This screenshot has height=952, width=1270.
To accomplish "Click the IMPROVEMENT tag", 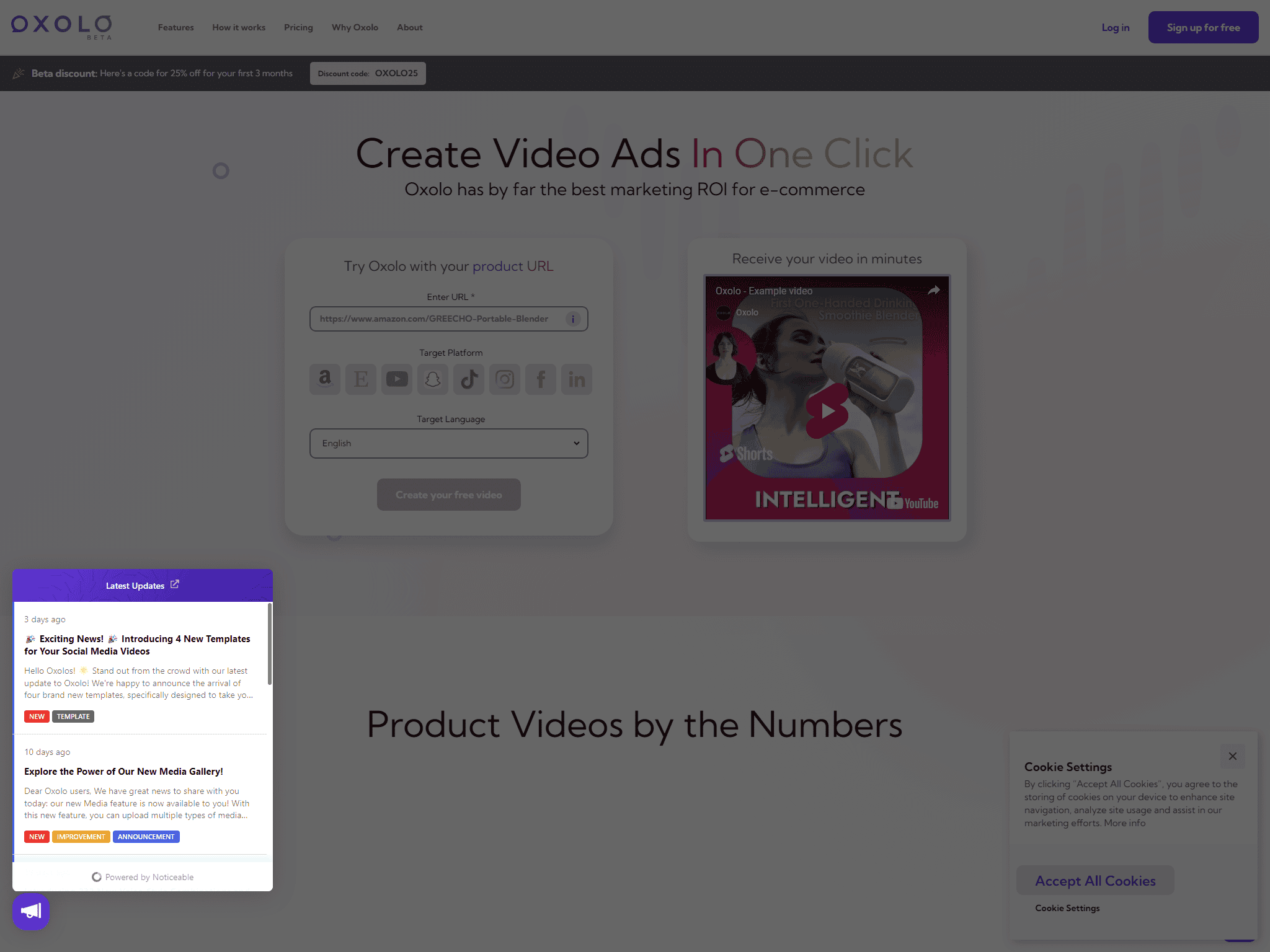I will [x=81, y=837].
